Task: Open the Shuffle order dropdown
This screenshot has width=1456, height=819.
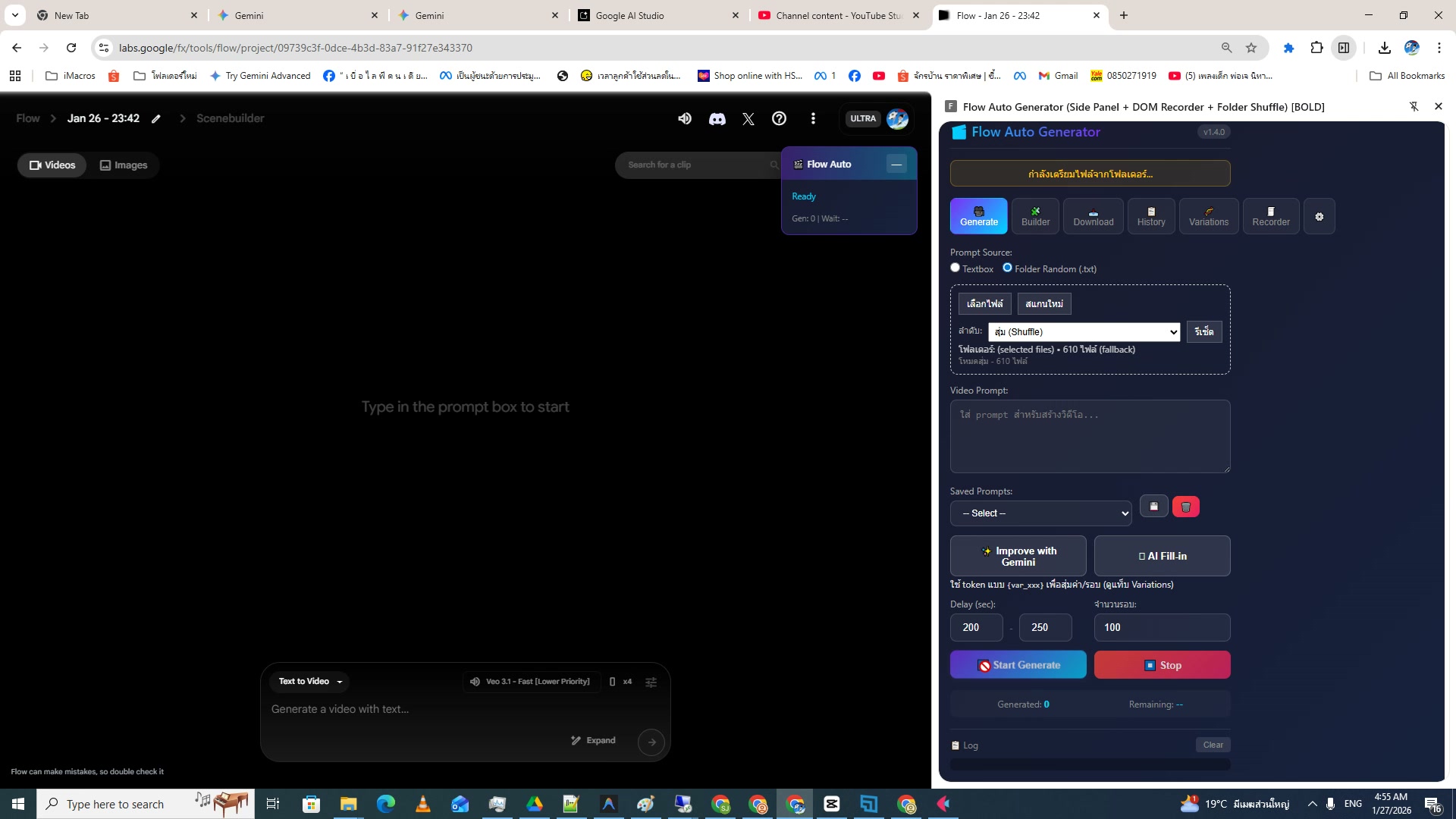Action: [x=1084, y=332]
